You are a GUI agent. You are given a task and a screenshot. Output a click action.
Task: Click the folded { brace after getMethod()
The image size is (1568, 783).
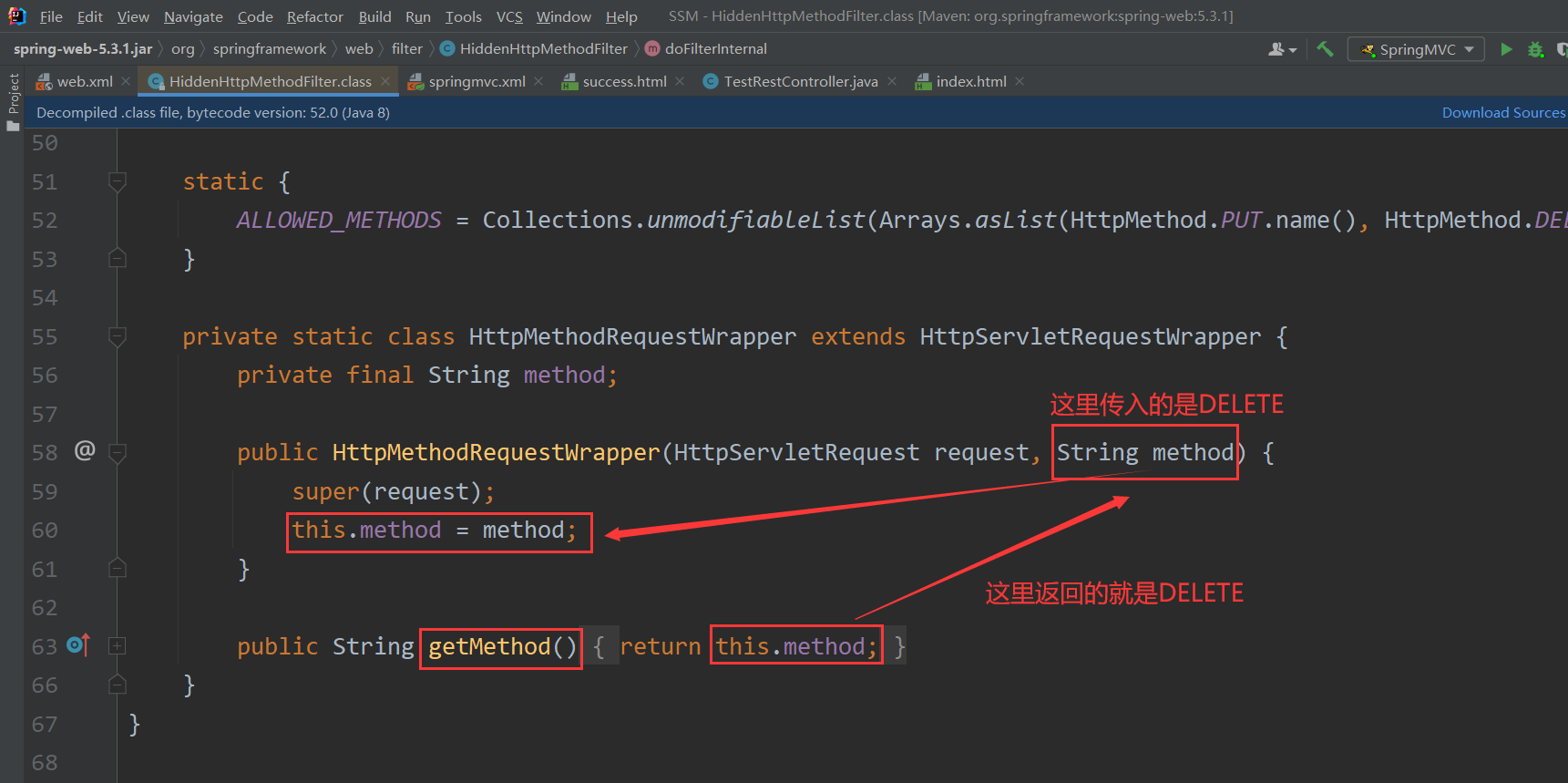tap(599, 646)
